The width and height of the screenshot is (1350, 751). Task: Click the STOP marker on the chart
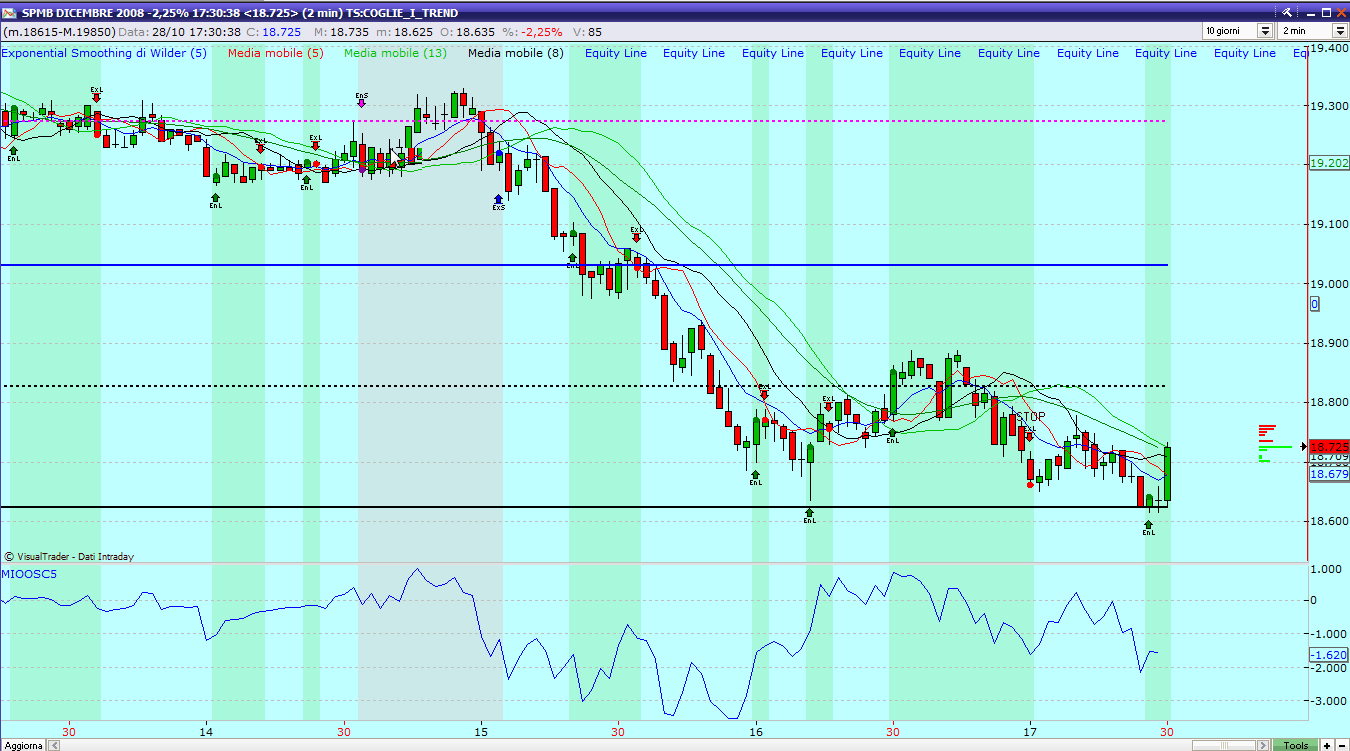coord(1030,417)
